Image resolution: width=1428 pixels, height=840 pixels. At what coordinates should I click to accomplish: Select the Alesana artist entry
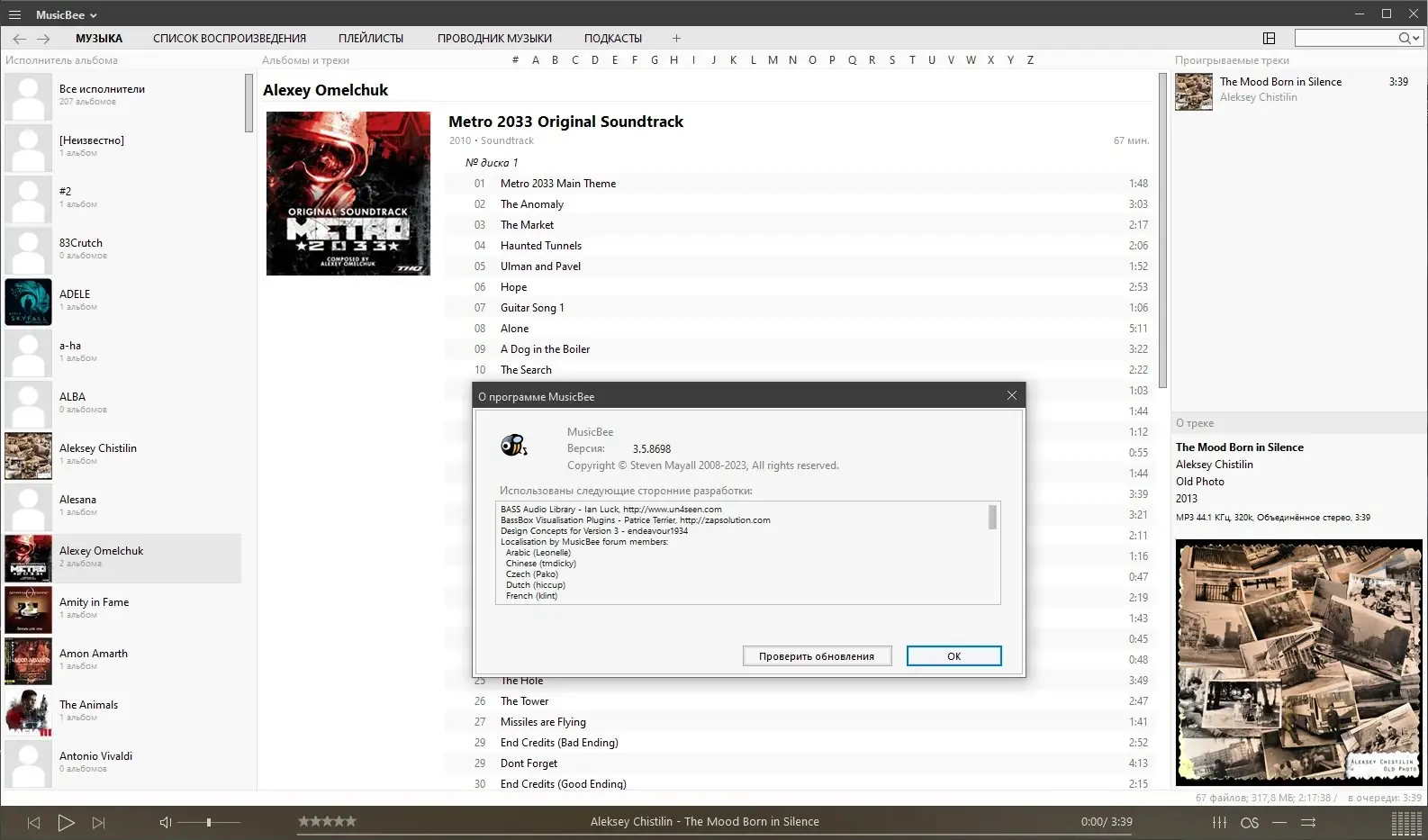click(x=122, y=507)
